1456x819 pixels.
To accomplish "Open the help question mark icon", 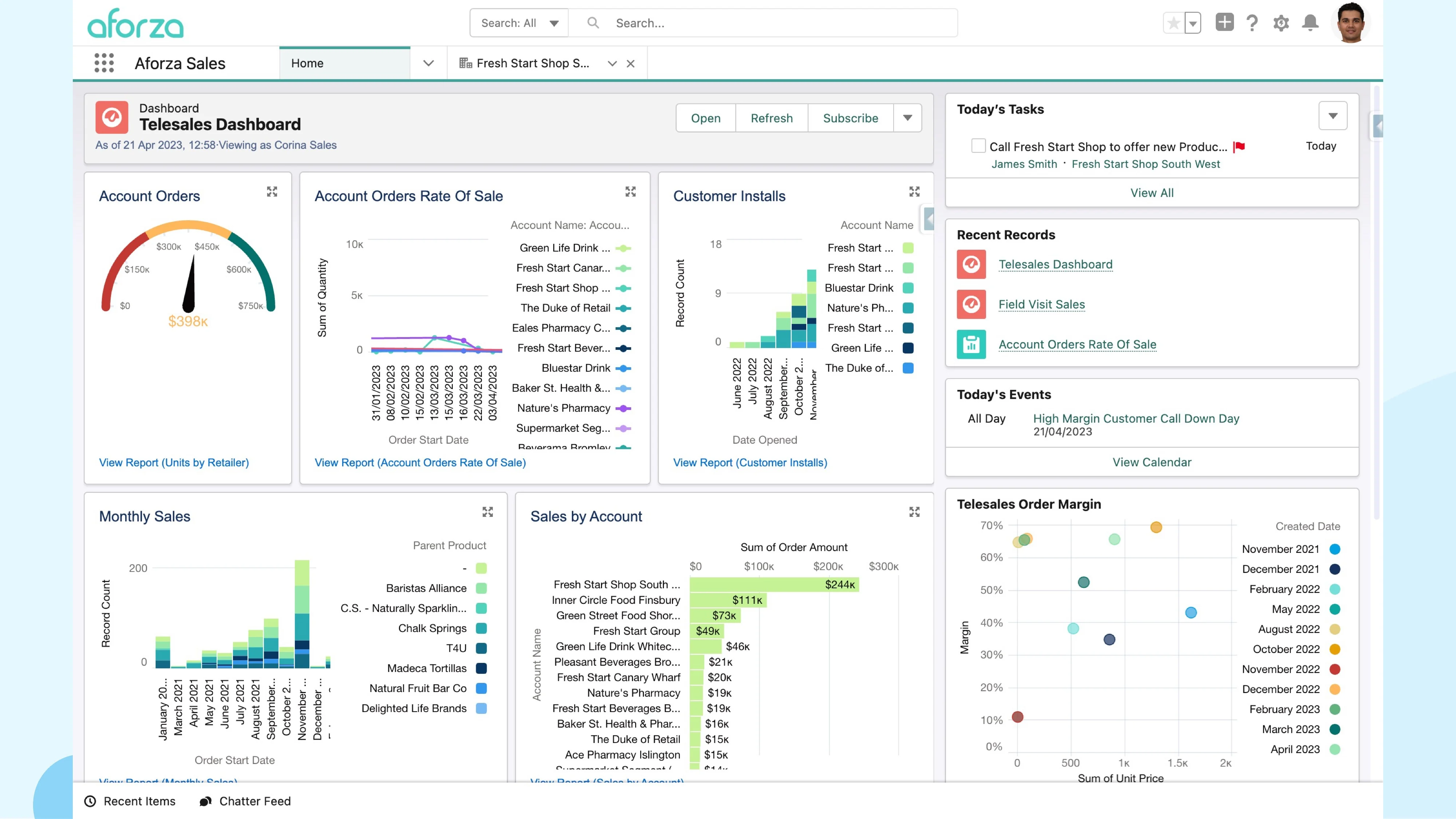I will click(x=1252, y=23).
